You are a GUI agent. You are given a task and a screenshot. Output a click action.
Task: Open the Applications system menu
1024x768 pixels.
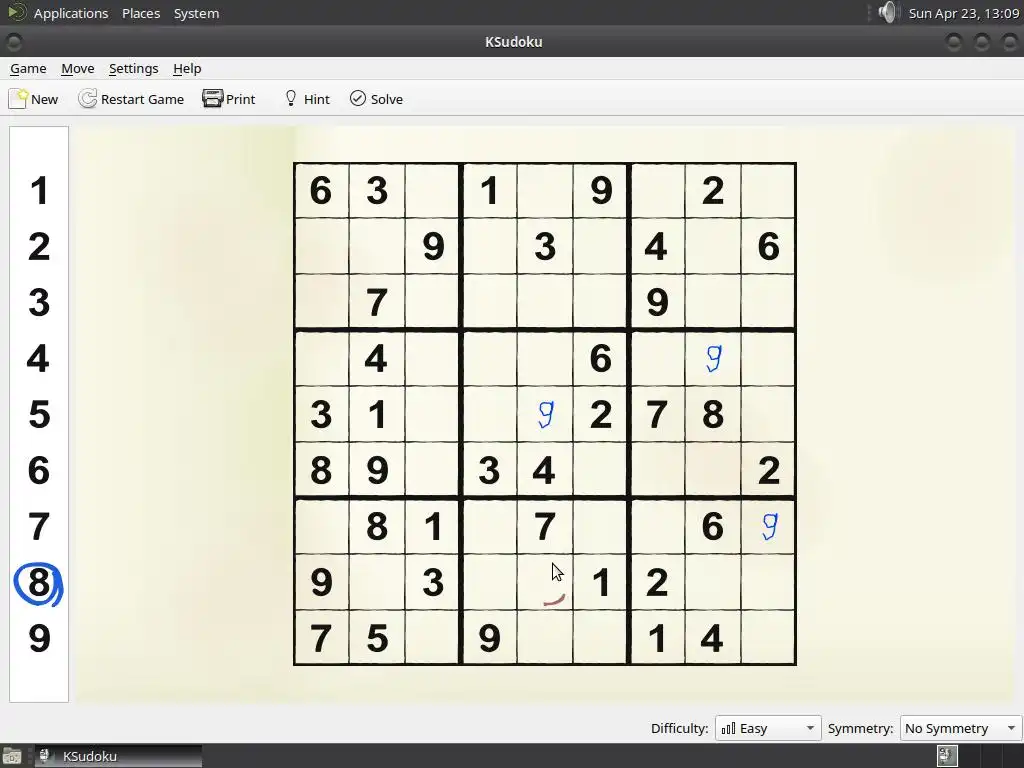click(71, 13)
